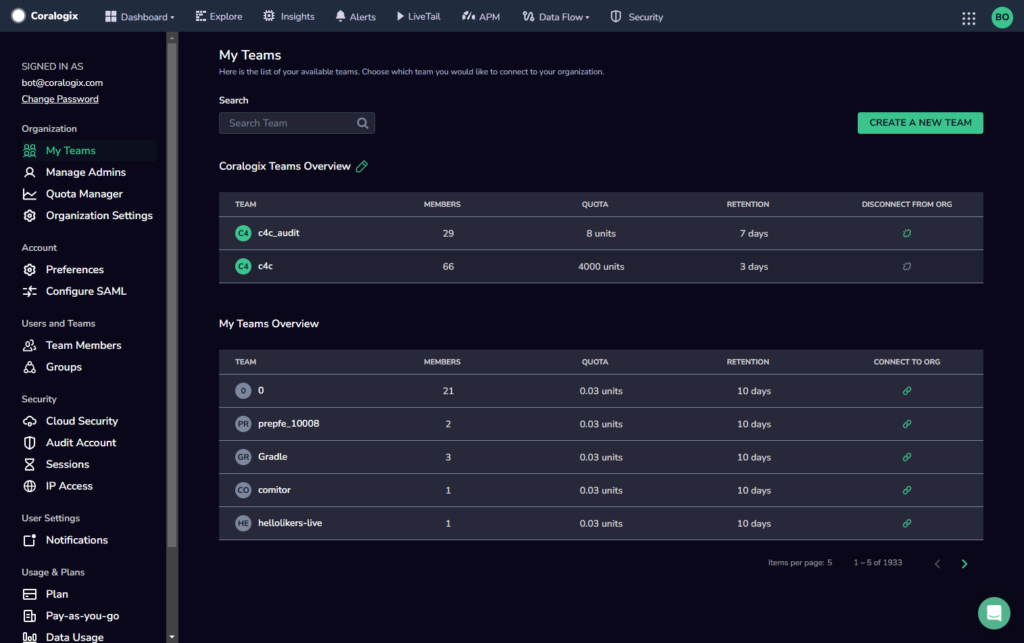Connect prepfe_10008 team to org
The image size is (1024, 643).
coord(906,424)
